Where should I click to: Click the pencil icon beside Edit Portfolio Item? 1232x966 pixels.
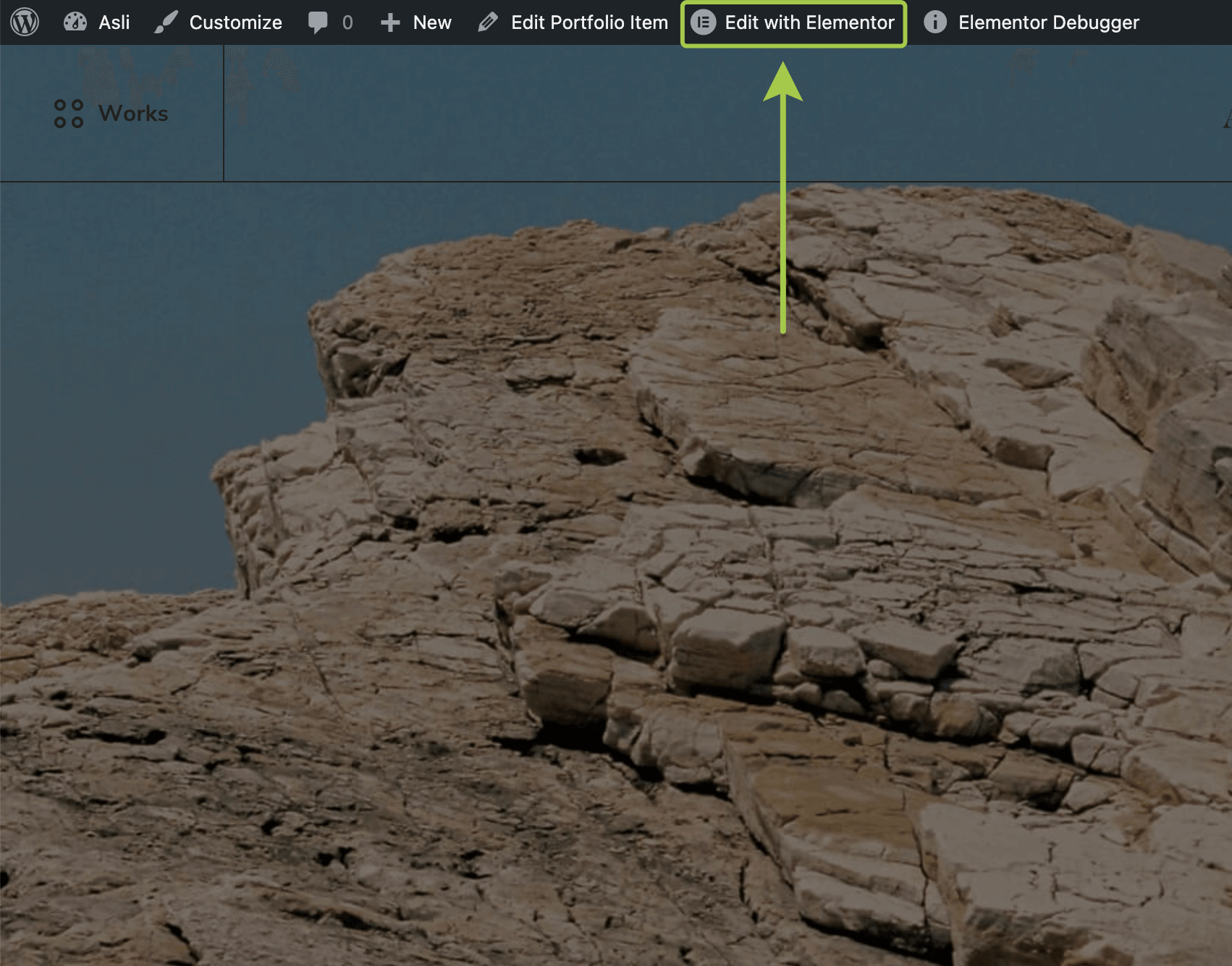(x=488, y=22)
